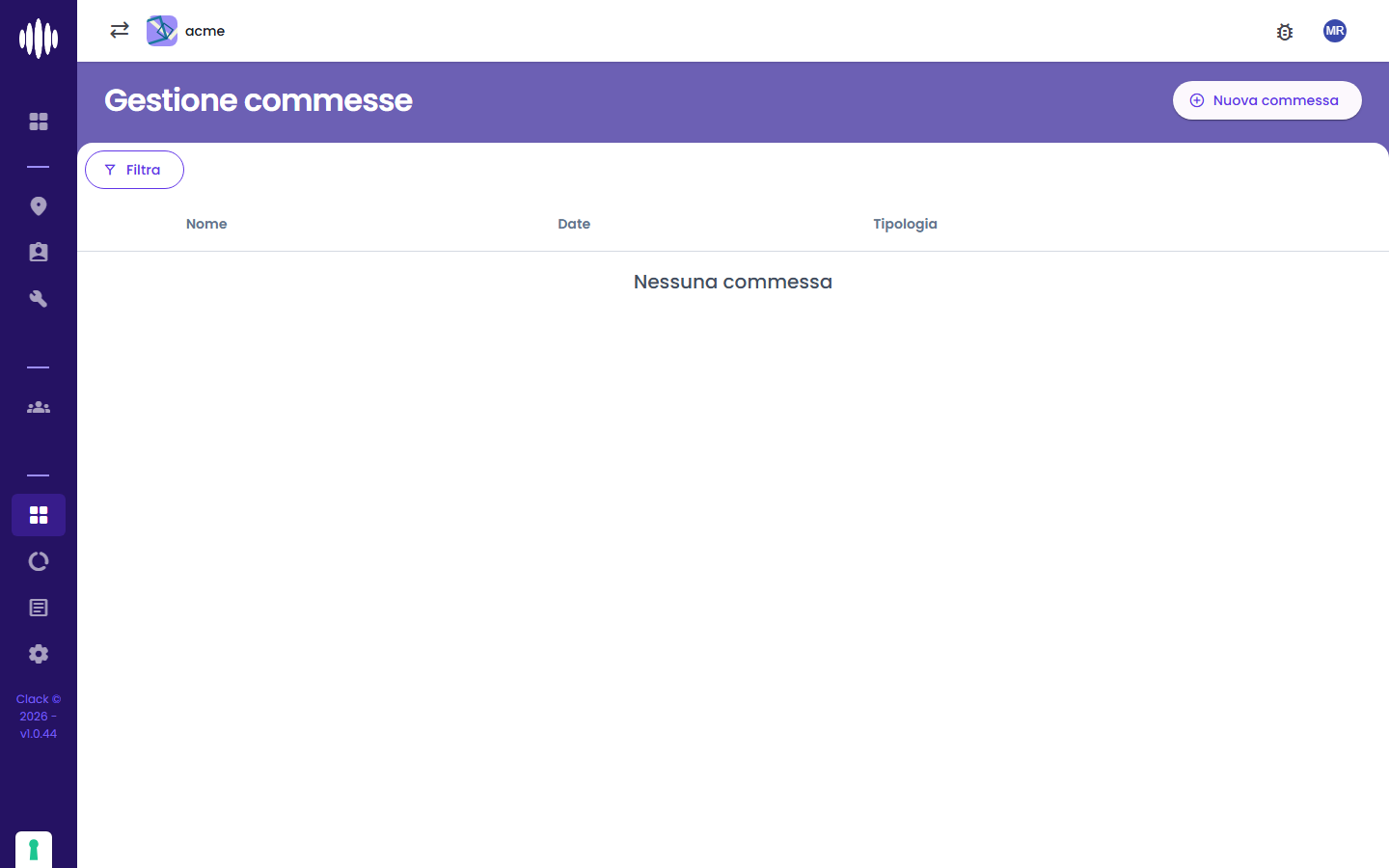Viewport: 1389px width, 868px height.
Task: Open the document list section
Action: click(x=39, y=608)
